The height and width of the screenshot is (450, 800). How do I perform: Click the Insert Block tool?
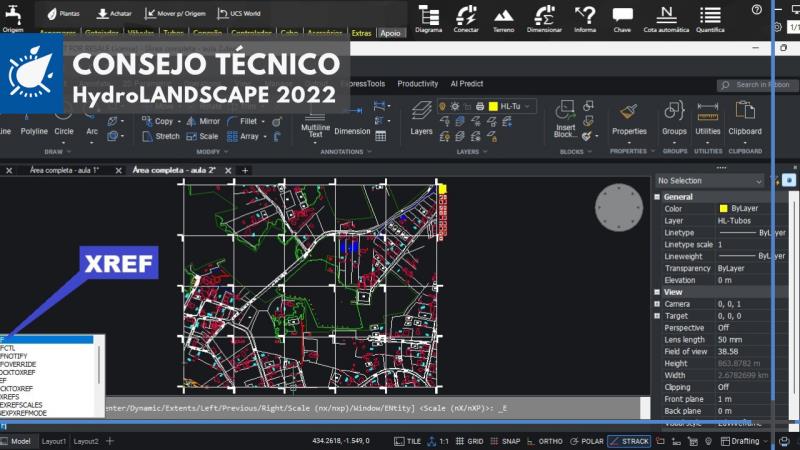click(565, 119)
